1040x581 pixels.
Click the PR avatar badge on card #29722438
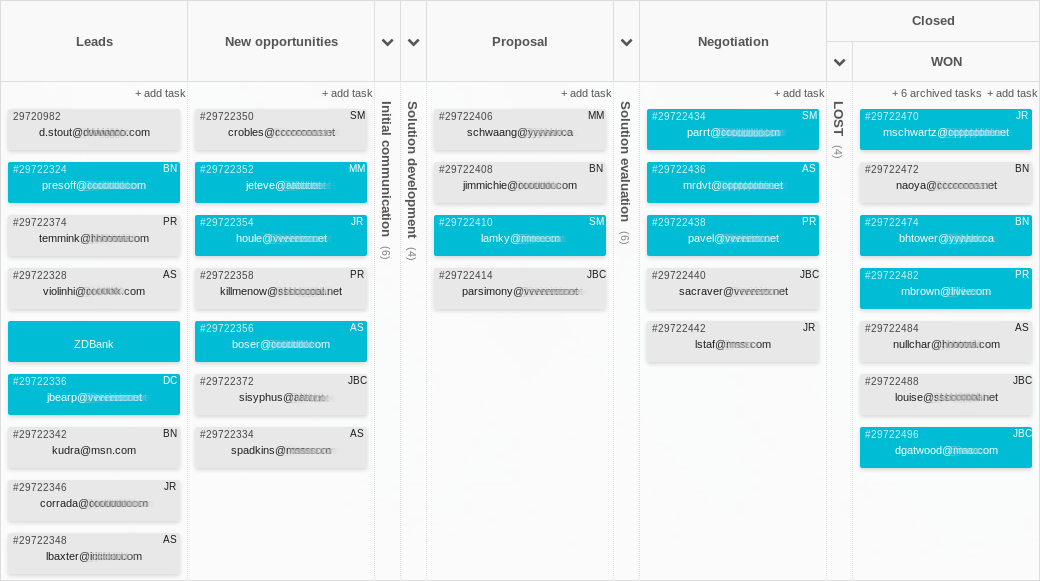coord(809,222)
